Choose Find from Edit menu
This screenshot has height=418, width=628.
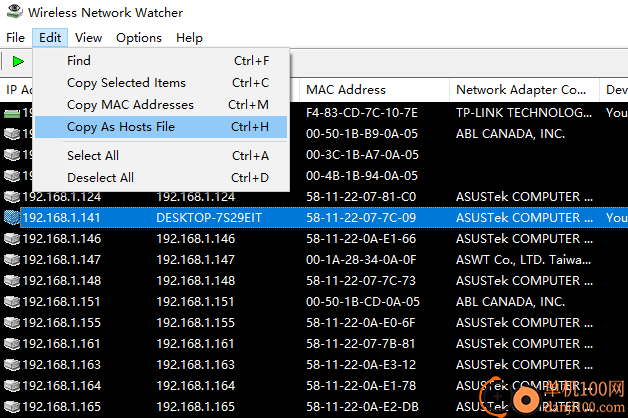[x=161, y=61]
